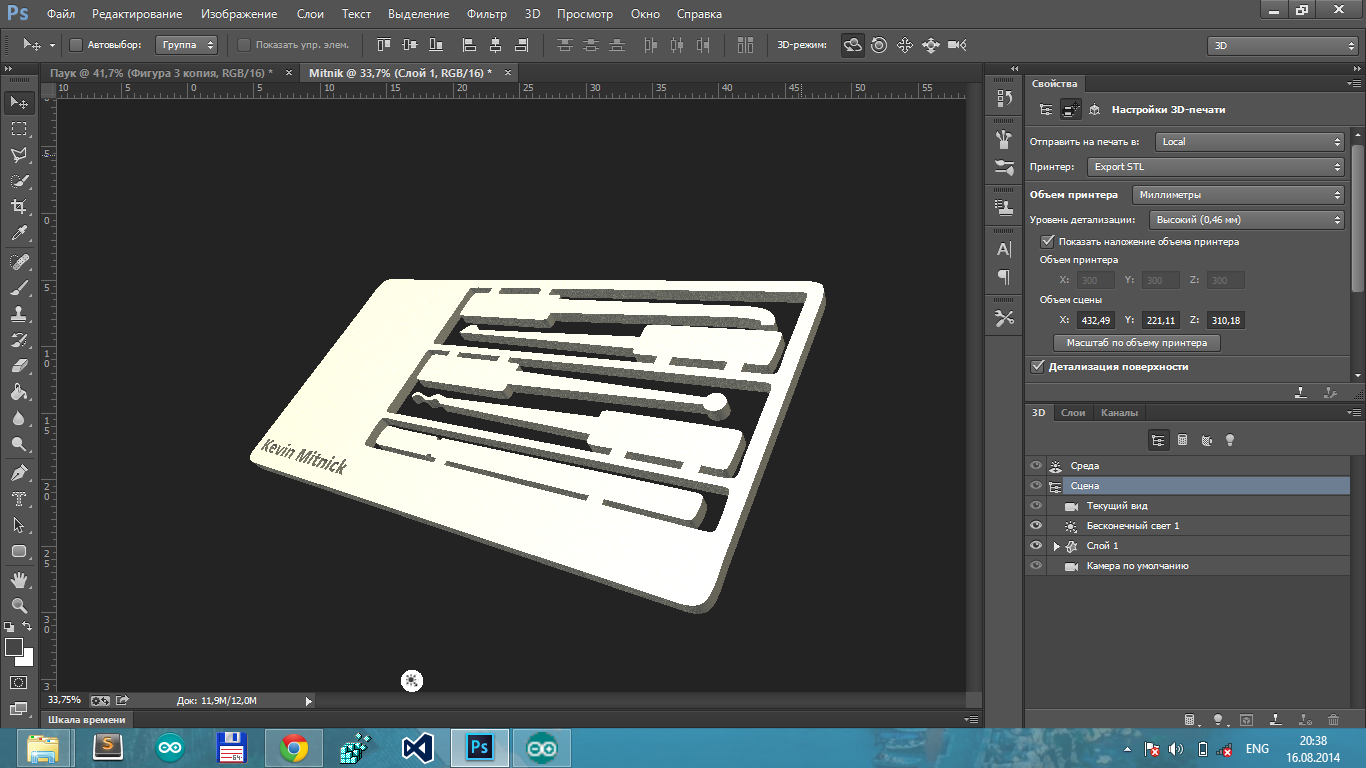Image resolution: width=1366 pixels, height=768 pixels.
Task: Toggle visibility of Бесконечный свет 1
Action: coord(1035,526)
